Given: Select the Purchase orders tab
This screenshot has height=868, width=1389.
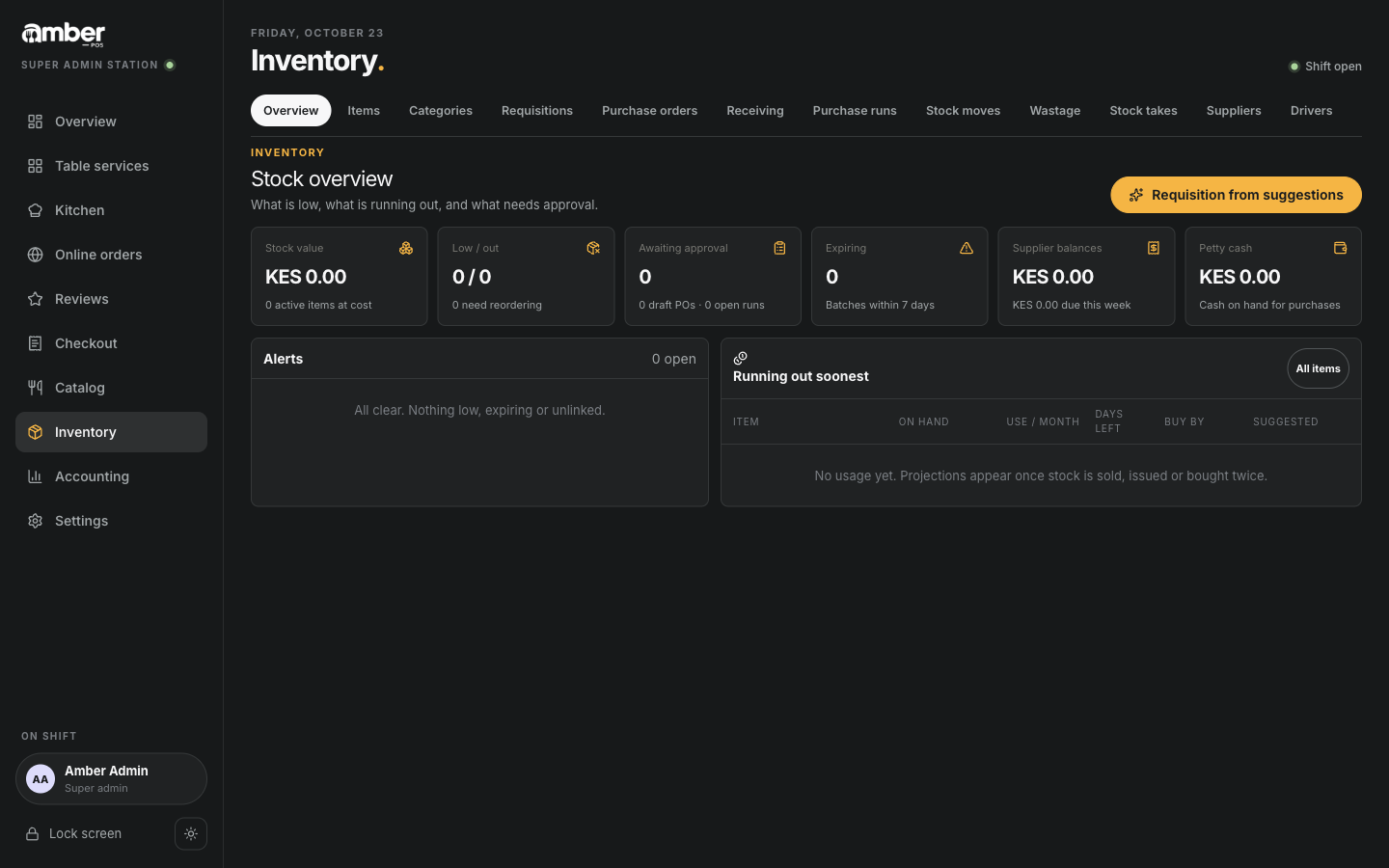Looking at the screenshot, I should tap(650, 111).
